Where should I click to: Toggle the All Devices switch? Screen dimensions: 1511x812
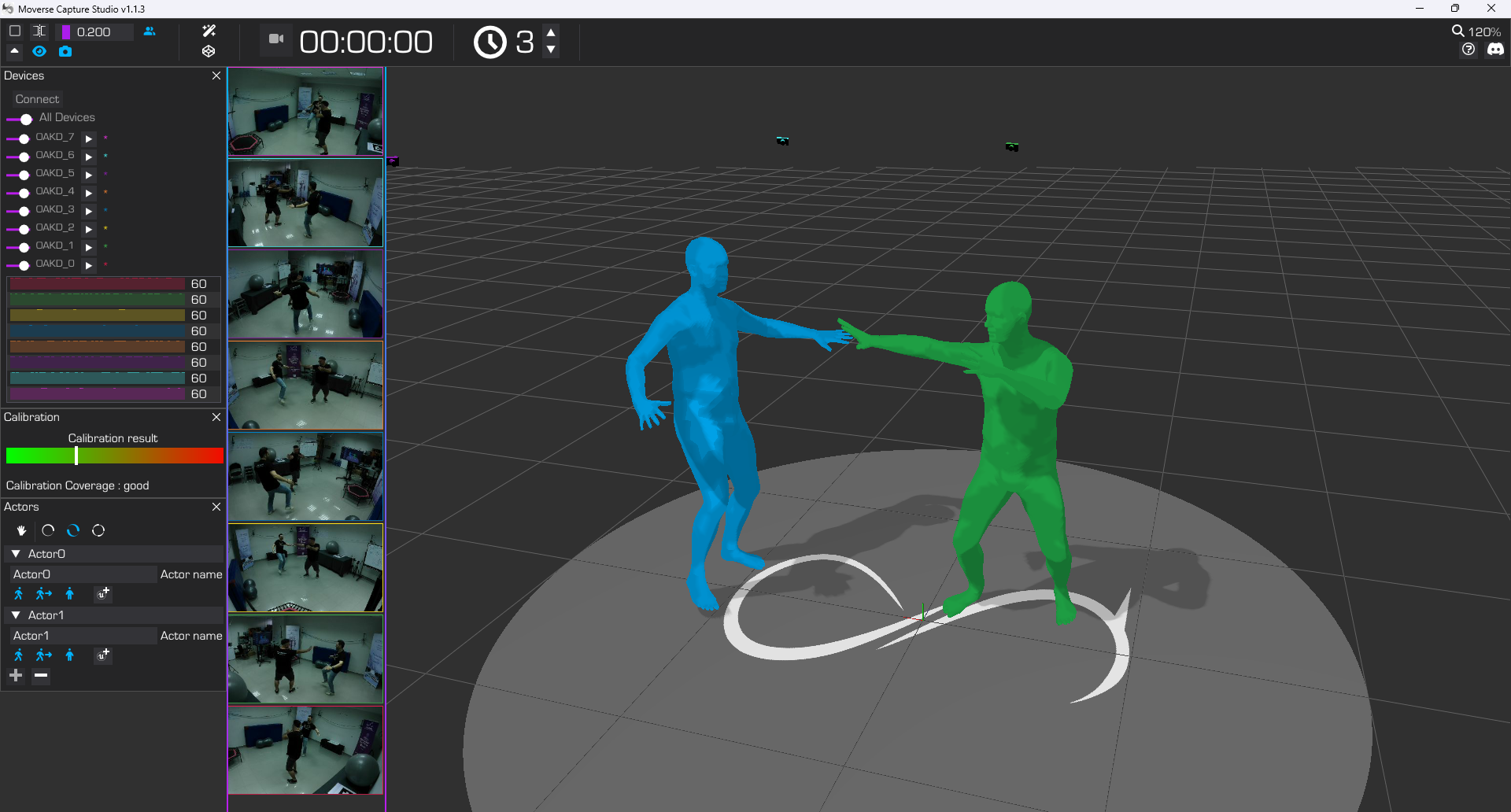(x=19, y=119)
